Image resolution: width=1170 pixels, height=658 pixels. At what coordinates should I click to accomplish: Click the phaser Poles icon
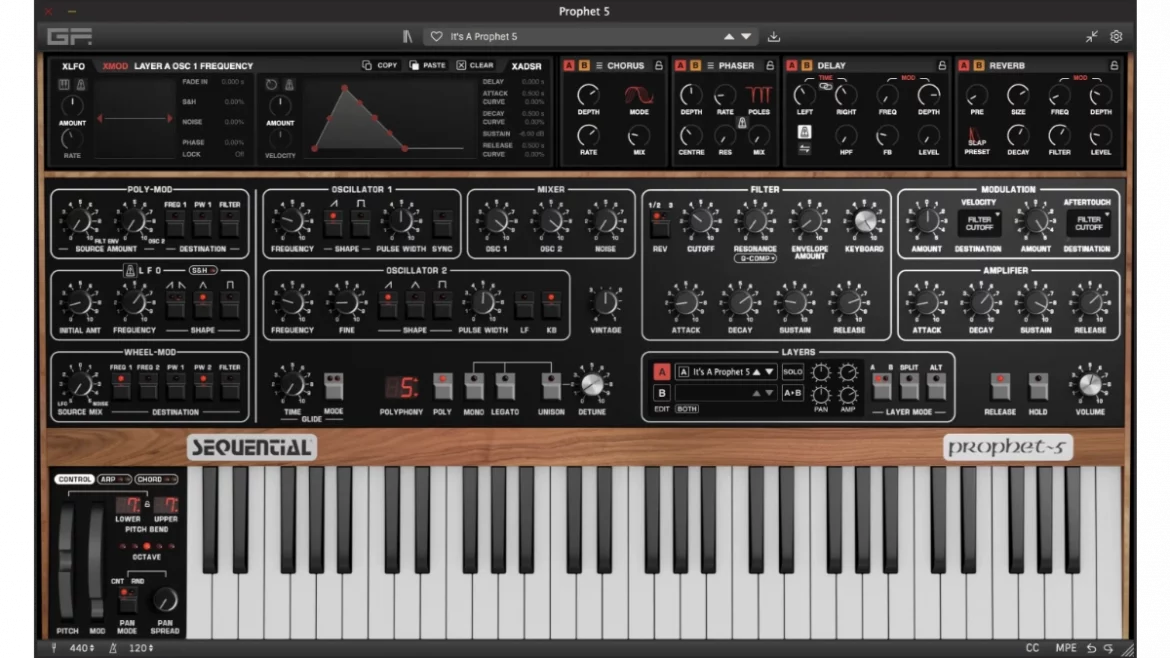[759, 95]
